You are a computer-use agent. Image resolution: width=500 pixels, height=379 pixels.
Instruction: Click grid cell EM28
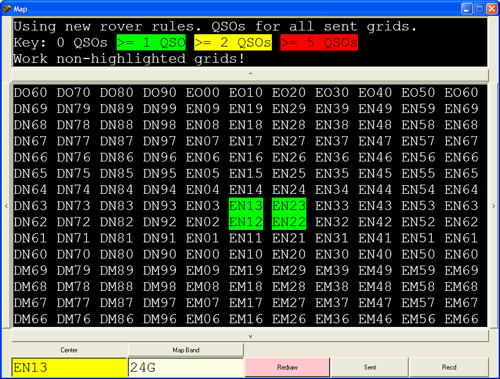tap(289, 287)
